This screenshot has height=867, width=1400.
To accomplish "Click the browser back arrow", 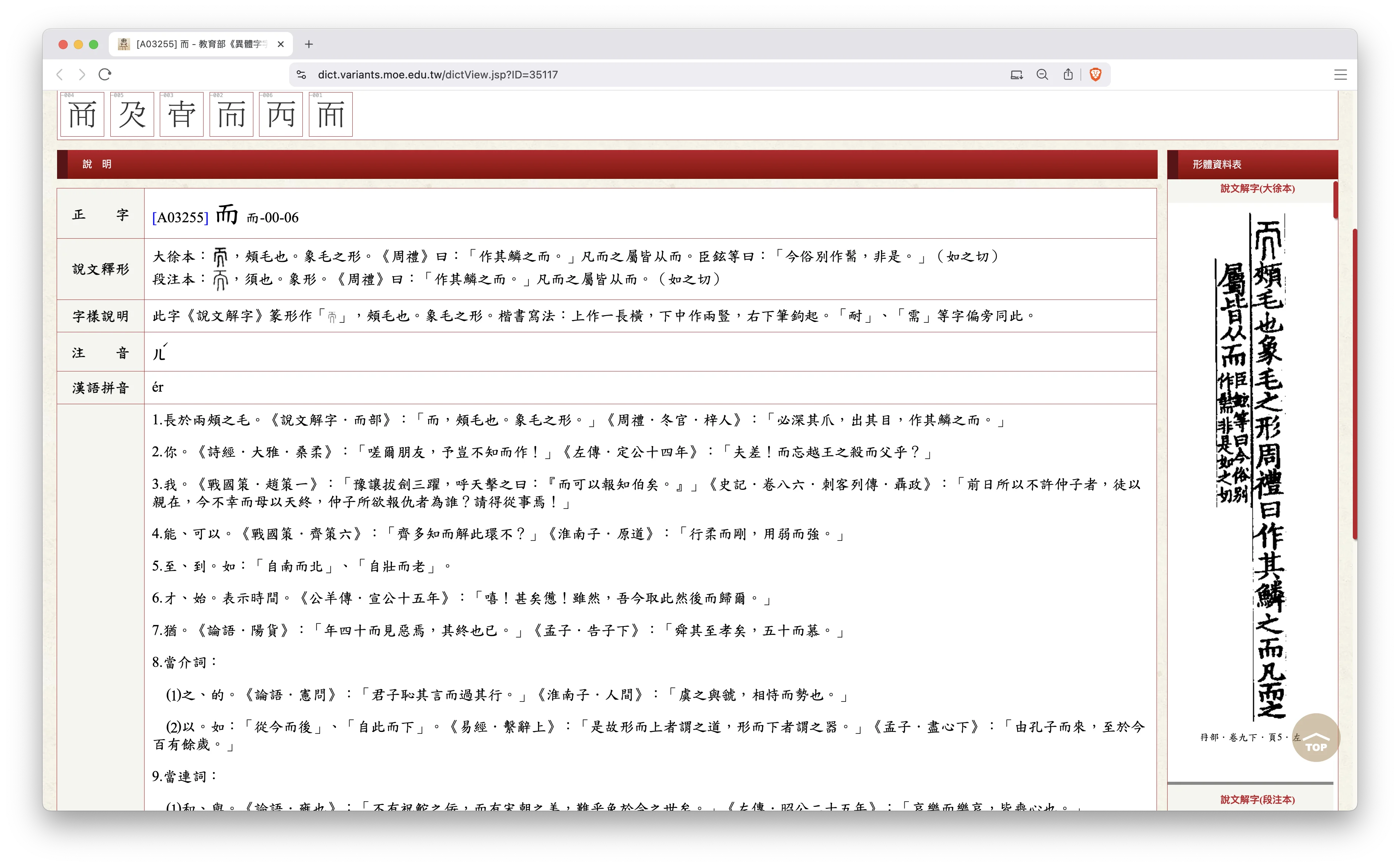I will (x=60, y=74).
